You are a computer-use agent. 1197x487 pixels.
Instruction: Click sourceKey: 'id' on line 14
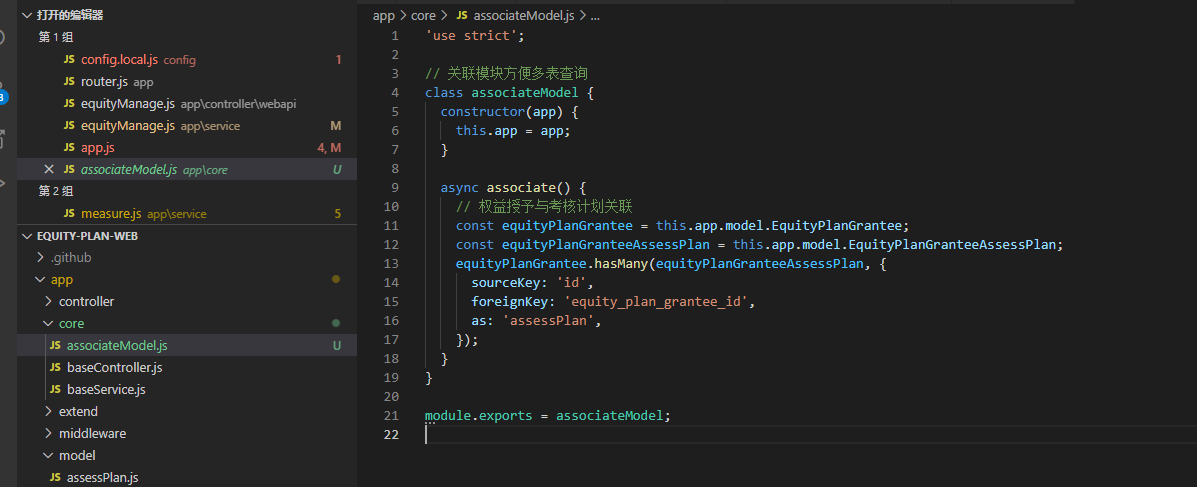(532, 282)
